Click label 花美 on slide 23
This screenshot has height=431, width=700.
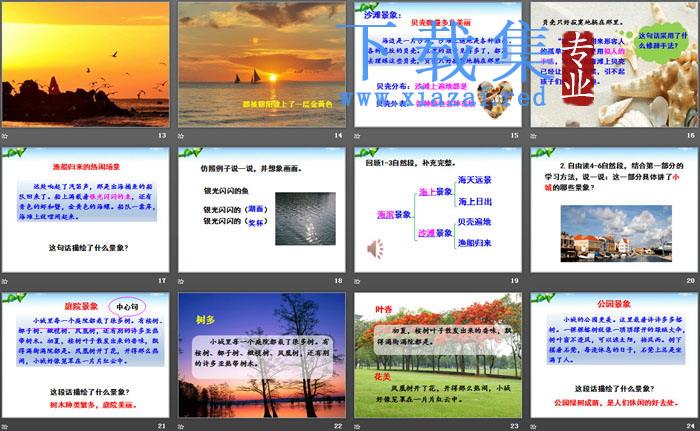pos(383,377)
